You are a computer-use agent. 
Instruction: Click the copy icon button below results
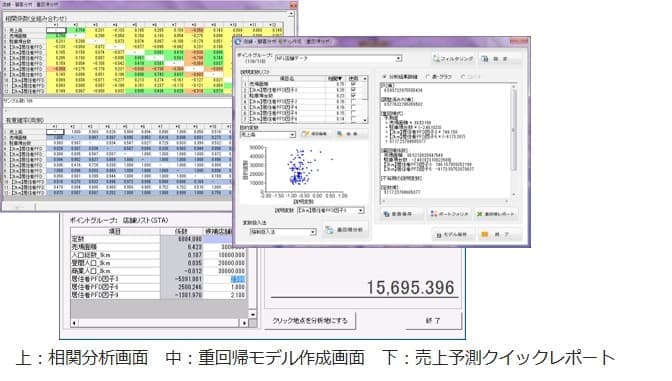tap(401, 213)
